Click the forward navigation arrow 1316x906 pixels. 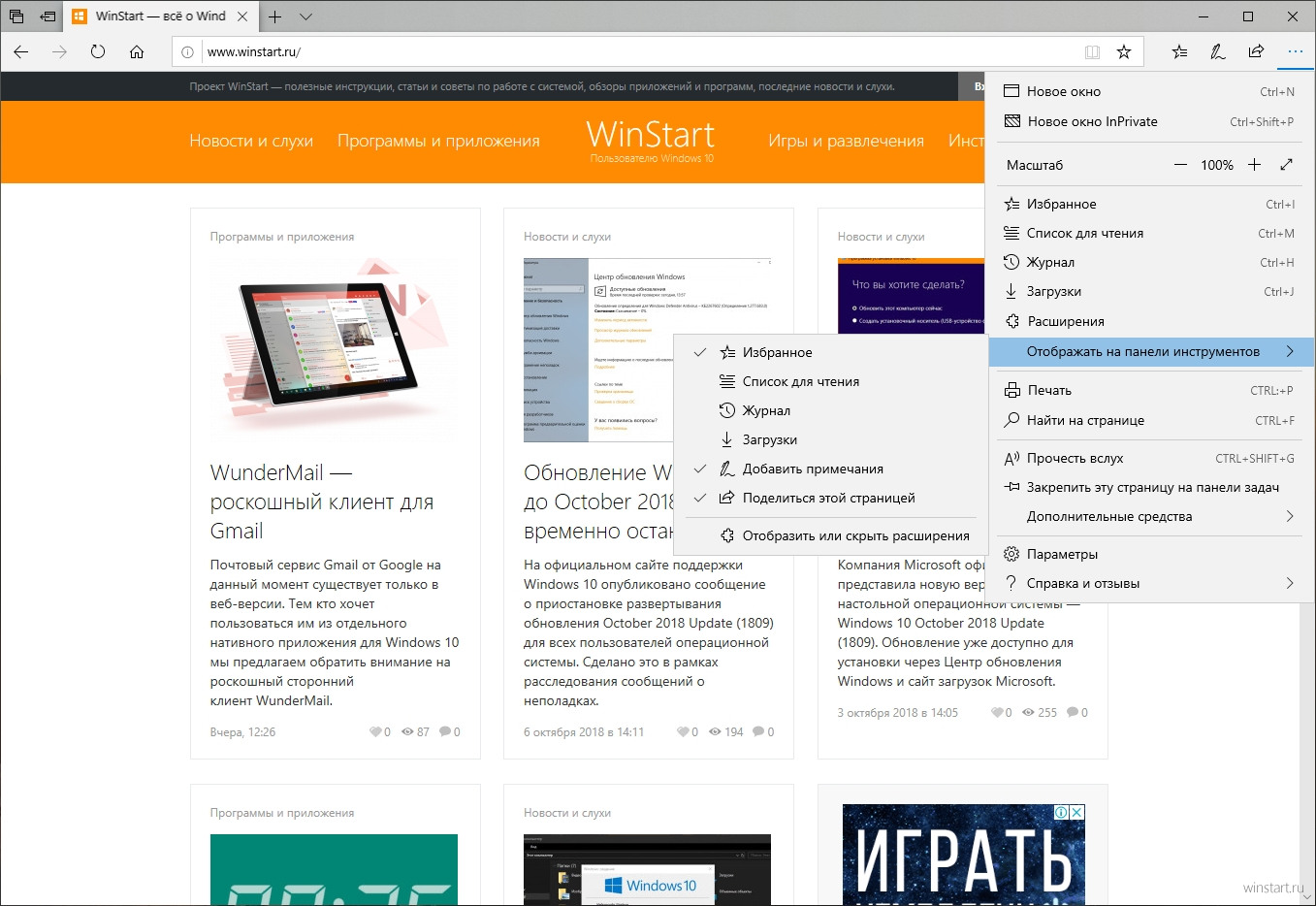59,51
